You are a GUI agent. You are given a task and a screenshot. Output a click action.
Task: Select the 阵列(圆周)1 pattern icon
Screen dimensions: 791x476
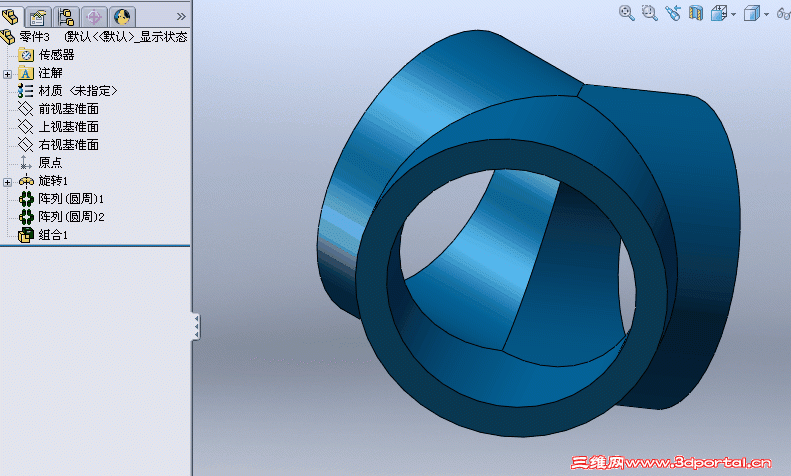[26, 199]
